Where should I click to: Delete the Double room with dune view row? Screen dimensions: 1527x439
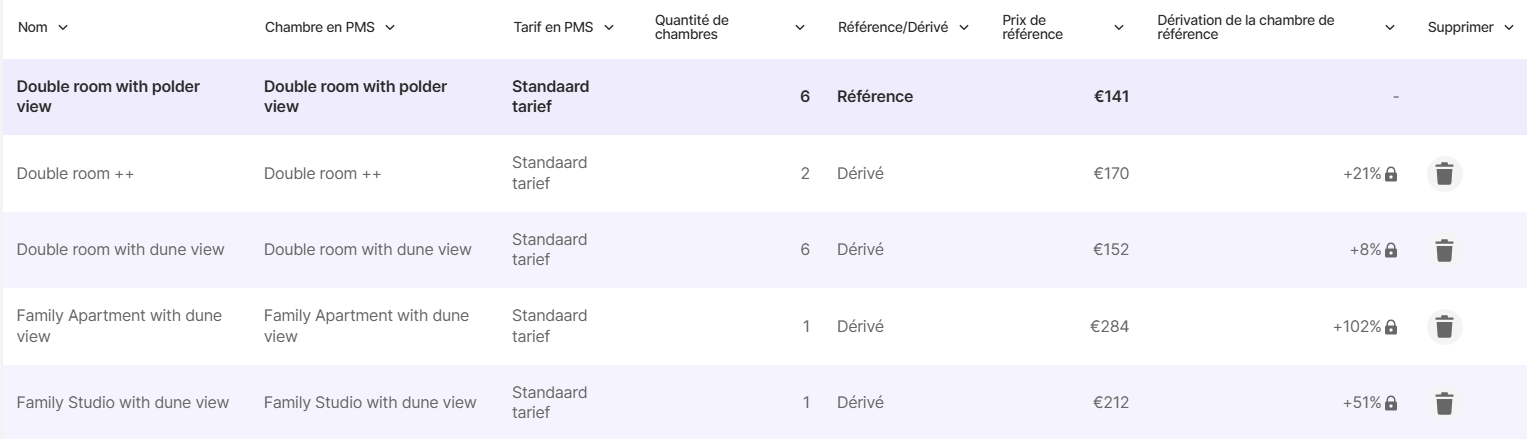(x=1443, y=250)
